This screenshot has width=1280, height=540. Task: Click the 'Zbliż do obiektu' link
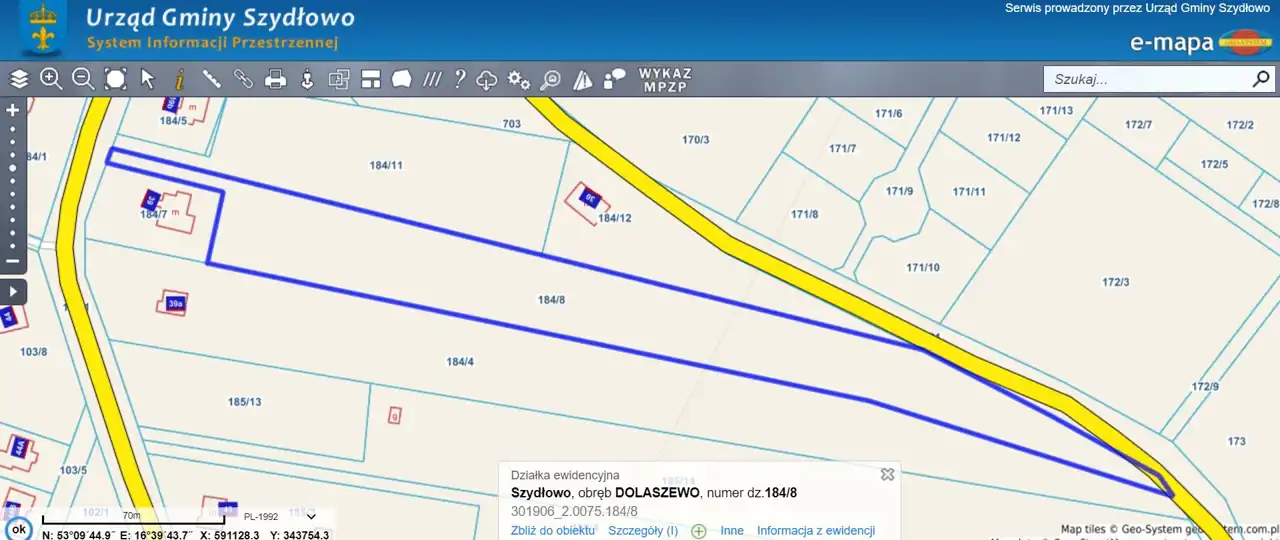point(553,531)
